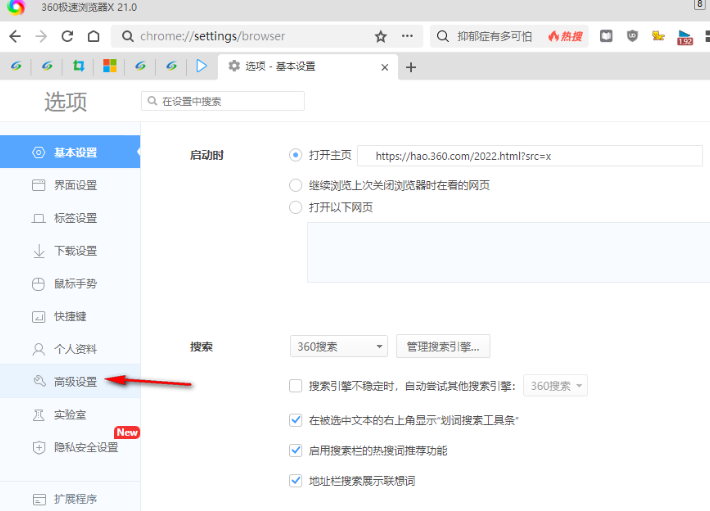
Task: Open 隐私安全设置 in the sidebar
Action: point(70,447)
